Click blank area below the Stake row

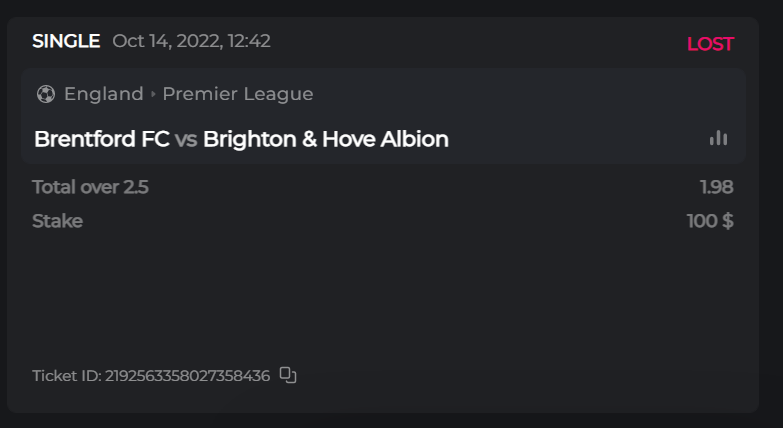[x=380, y=295]
